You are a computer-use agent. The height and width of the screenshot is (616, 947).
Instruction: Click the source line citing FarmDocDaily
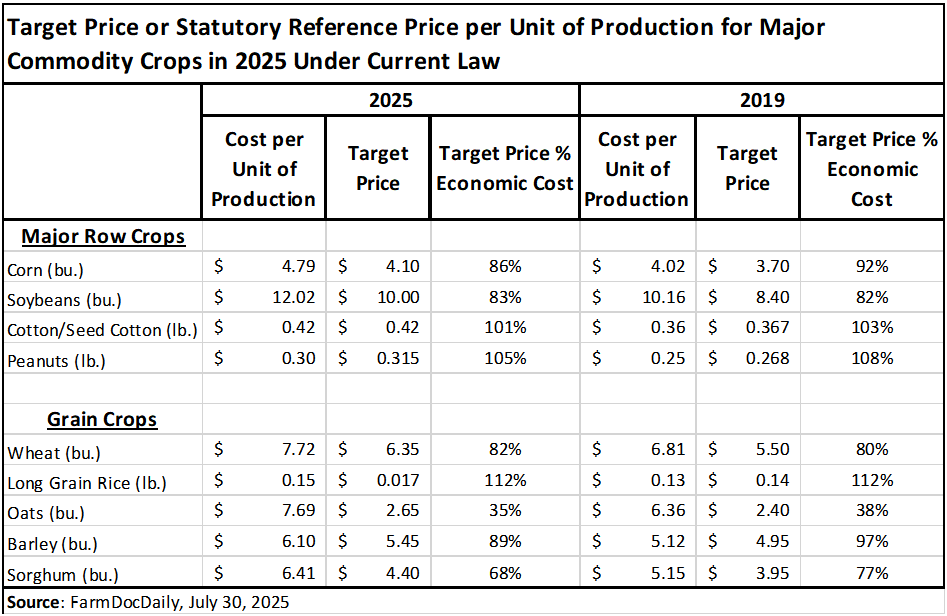(x=149, y=603)
